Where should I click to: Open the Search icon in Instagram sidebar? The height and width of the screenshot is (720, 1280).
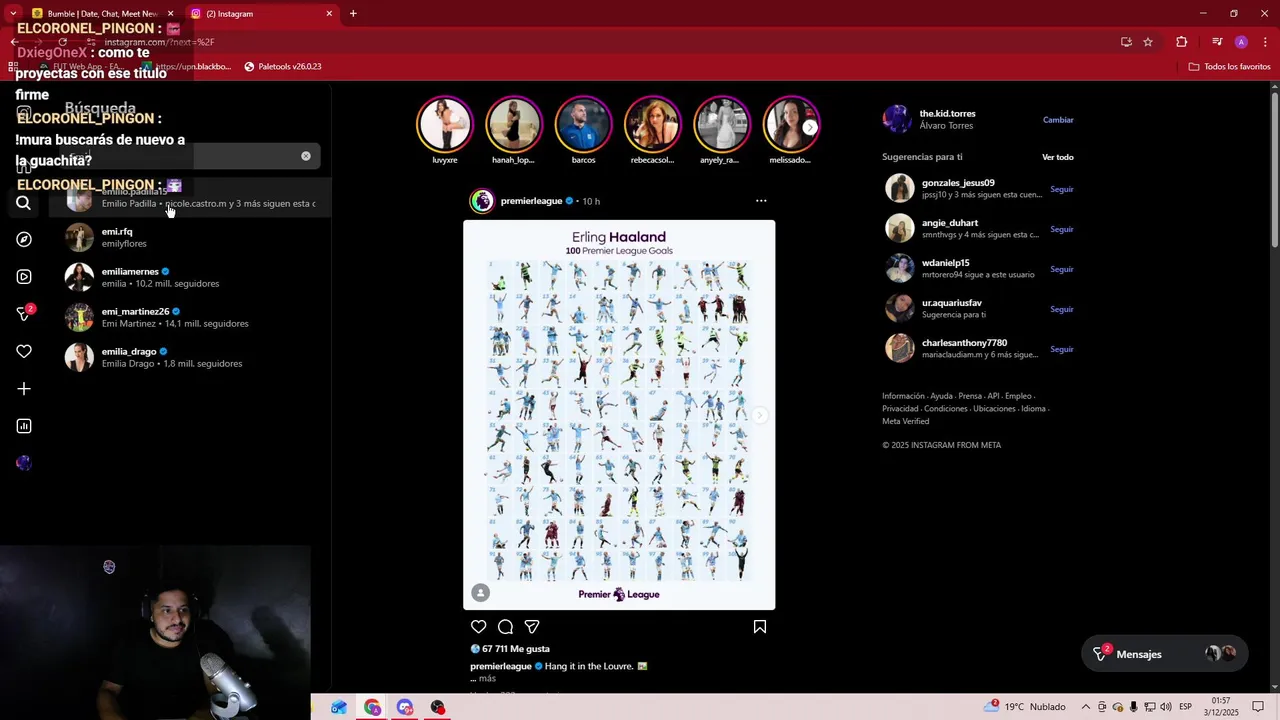24,203
